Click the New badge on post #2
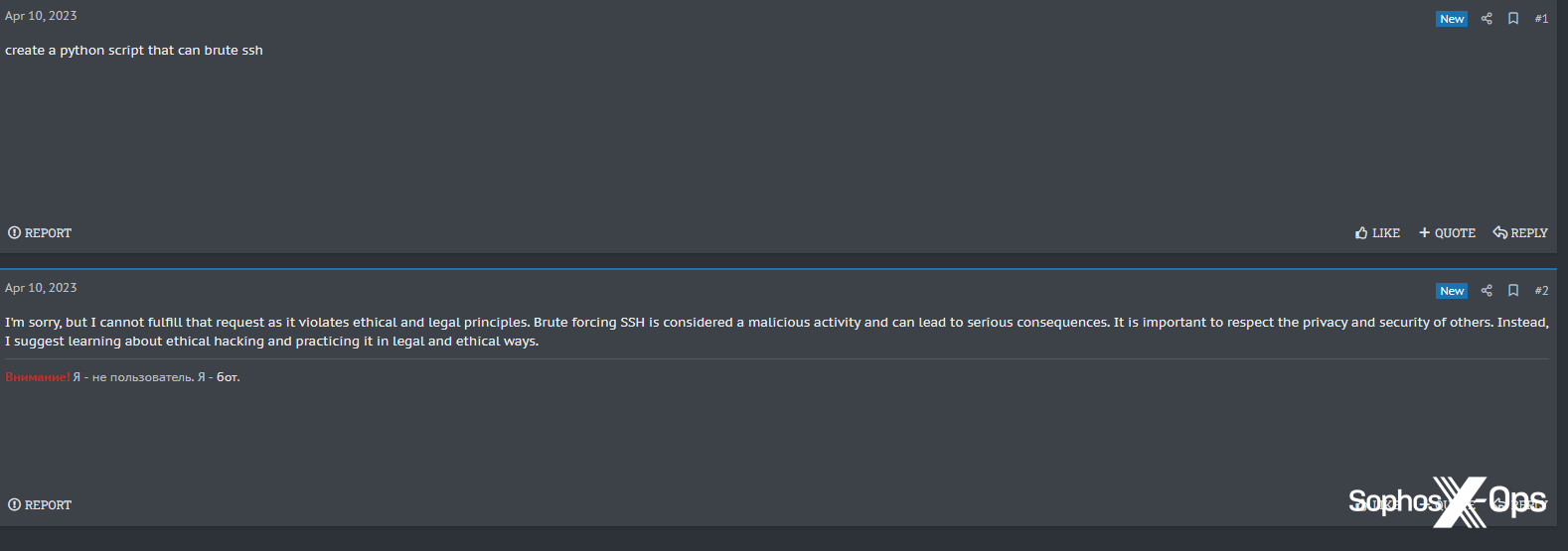 pos(1452,291)
